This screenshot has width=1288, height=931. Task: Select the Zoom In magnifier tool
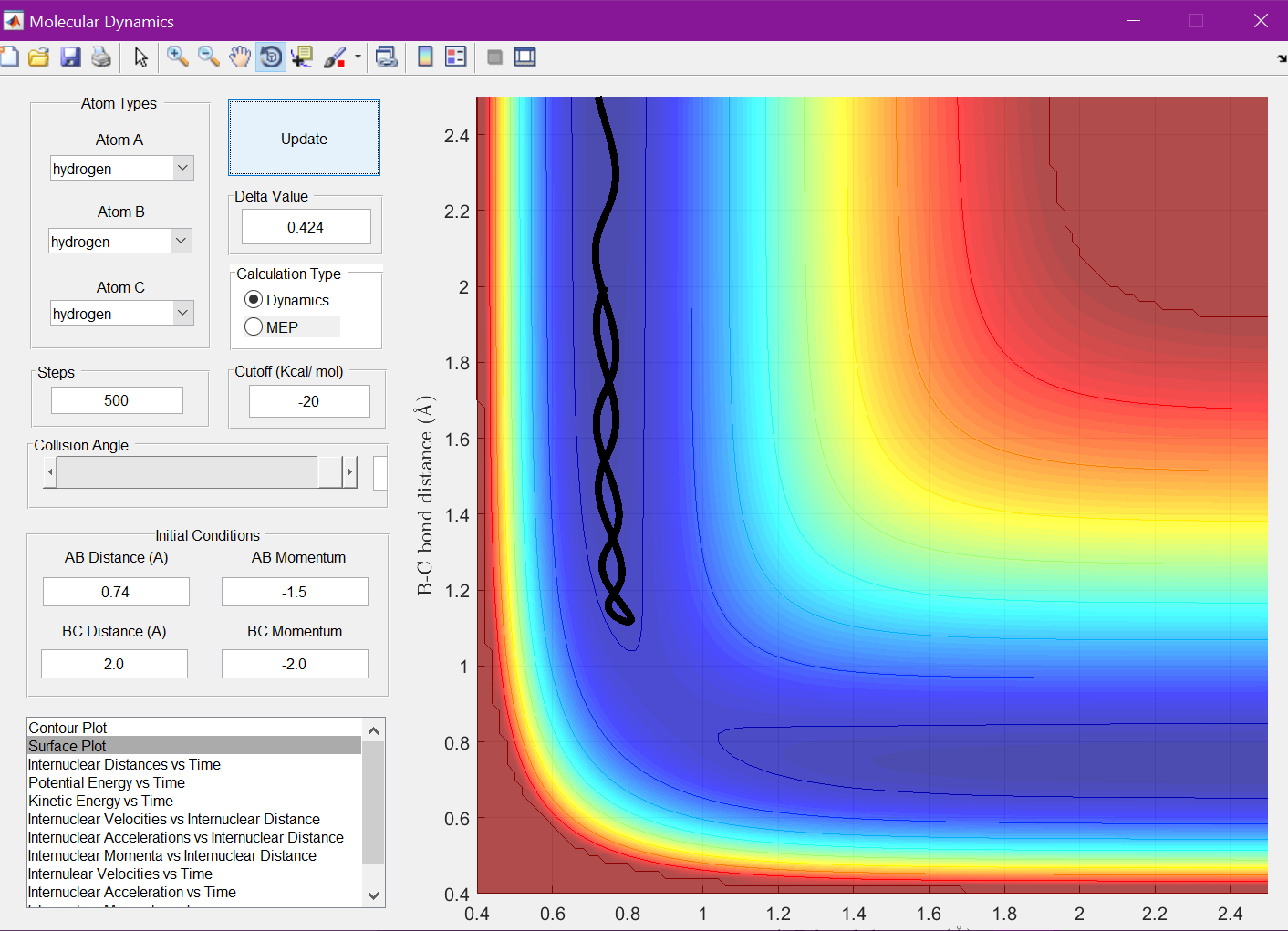pos(178,57)
